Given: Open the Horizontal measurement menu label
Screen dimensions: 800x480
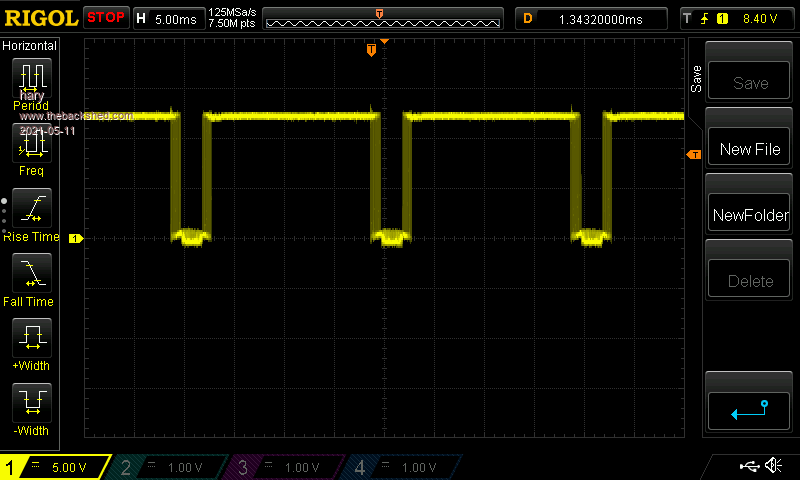Looking at the screenshot, I should [30, 46].
